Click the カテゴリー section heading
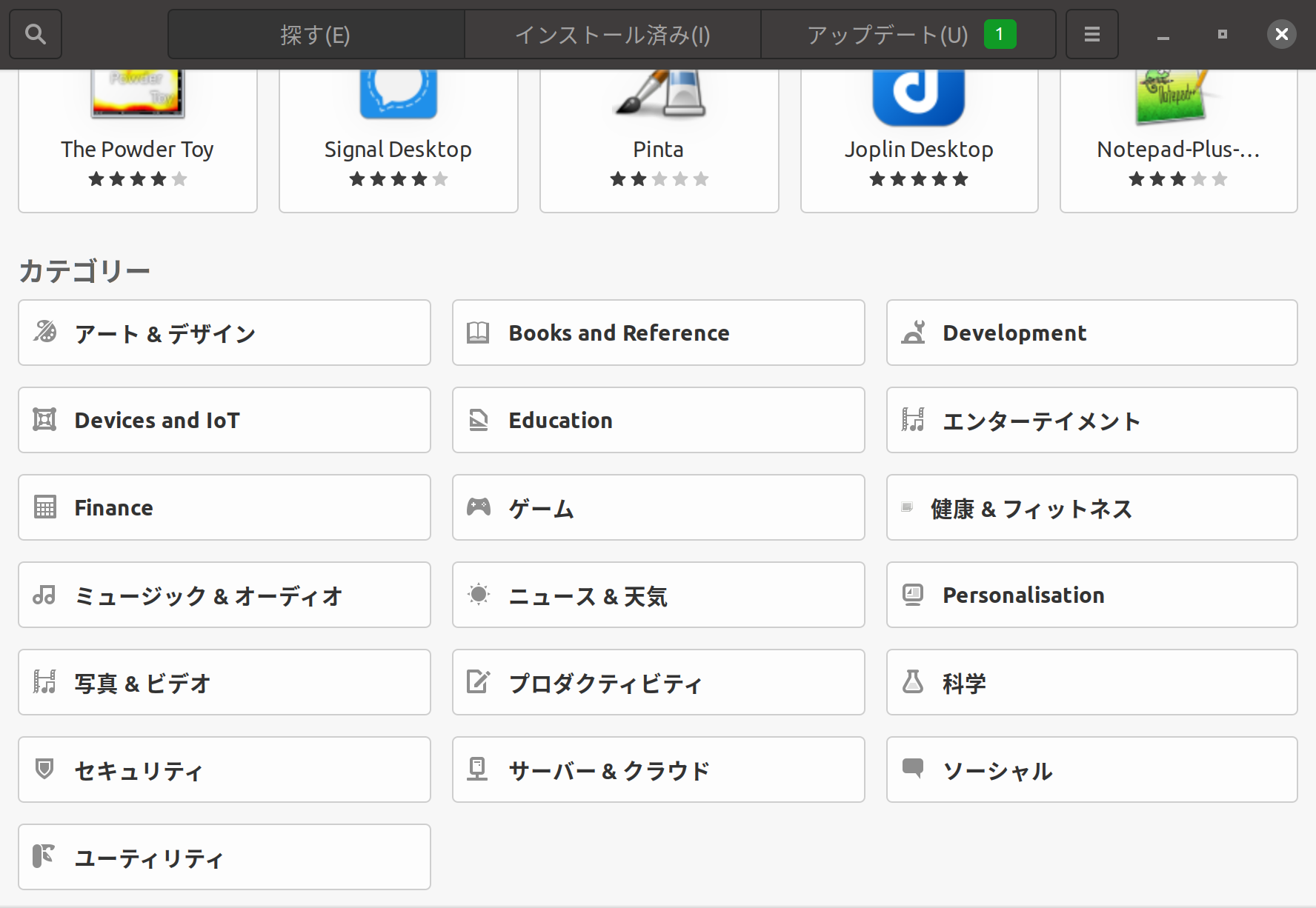Viewport: 1316px width, 908px height. click(x=84, y=271)
